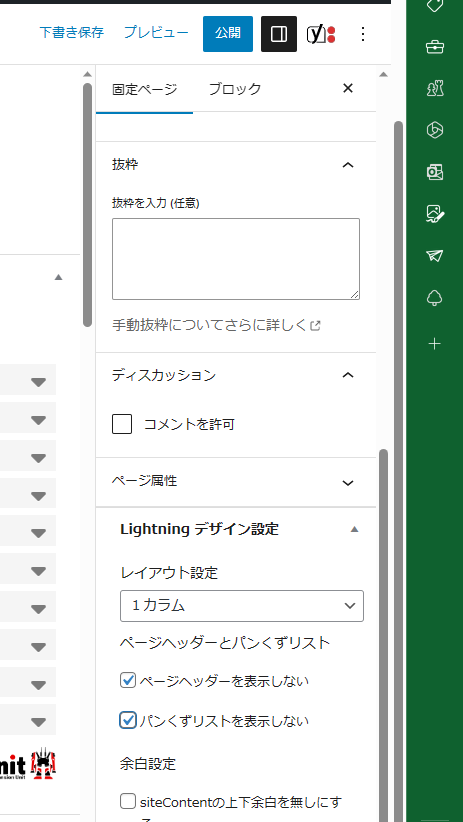This screenshot has height=822, width=463.
Task: Switch to the ブロック tab
Action: point(234,89)
